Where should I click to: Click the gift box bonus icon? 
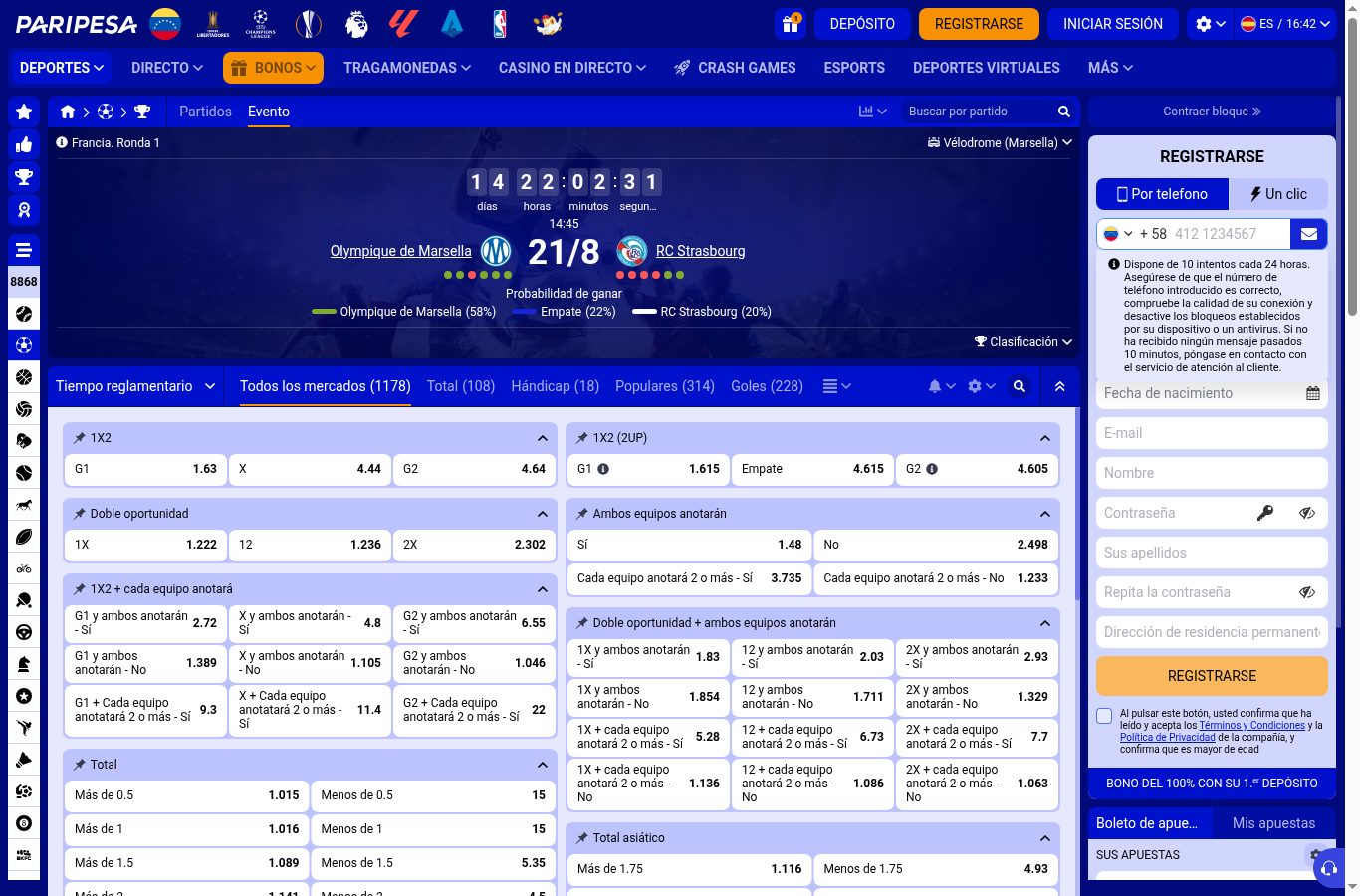point(791,24)
